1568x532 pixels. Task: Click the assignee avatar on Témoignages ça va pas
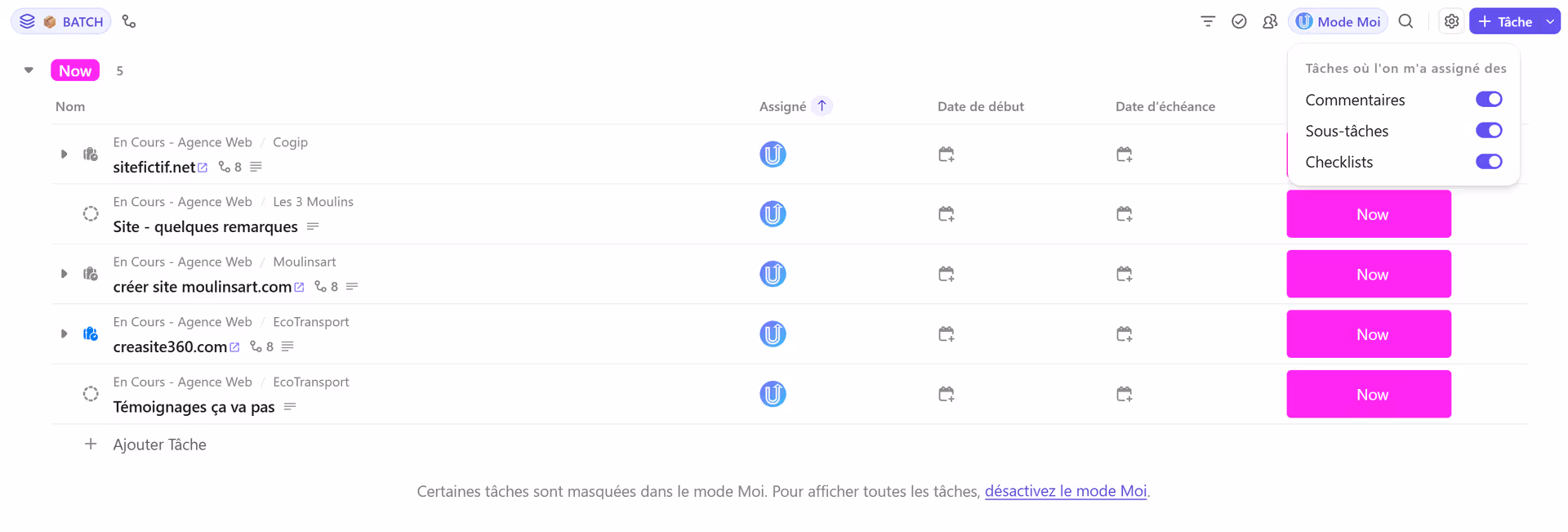coord(772,394)
